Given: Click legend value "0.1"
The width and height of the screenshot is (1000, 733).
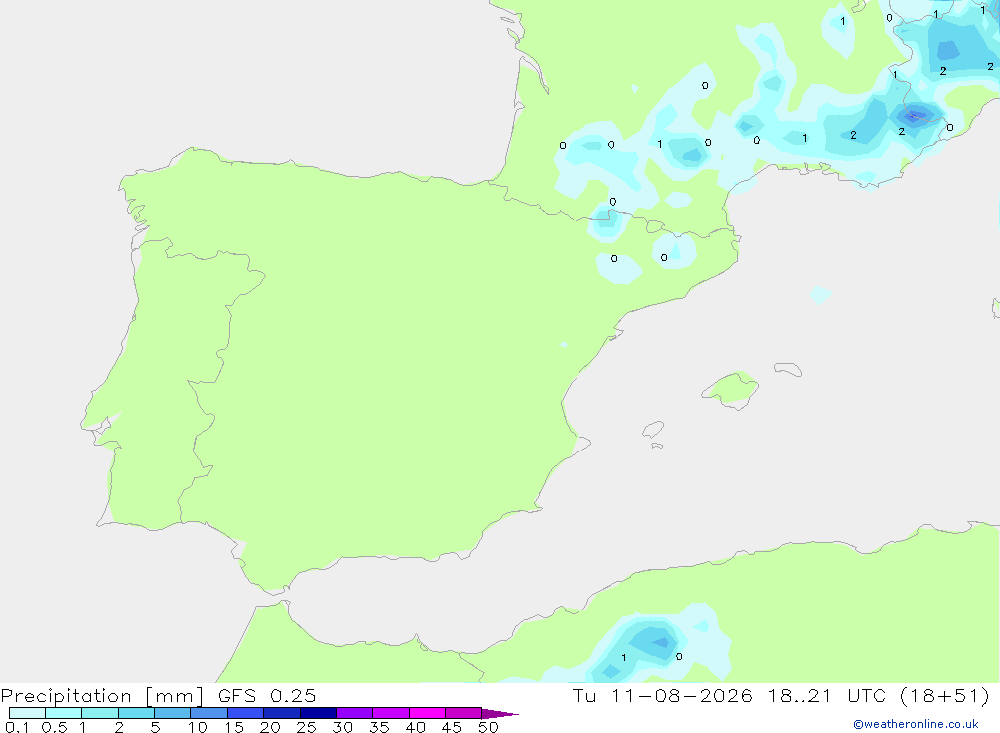Looking at the screenshot, I should (17, 727).
